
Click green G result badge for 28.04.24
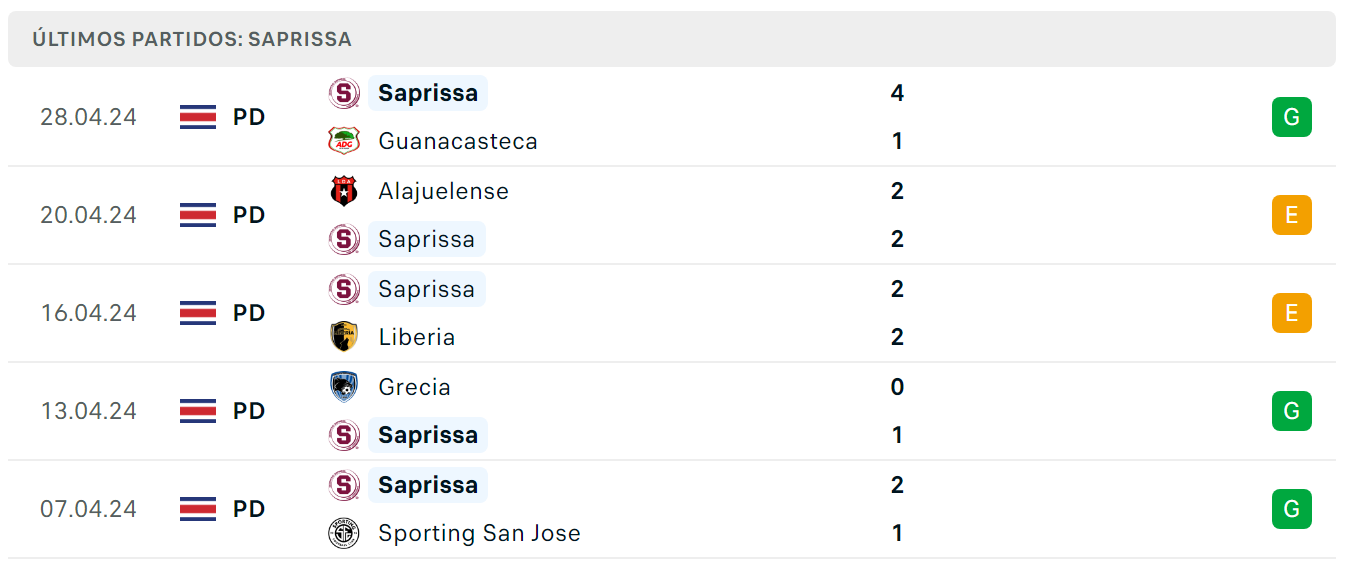[1291, 117]
